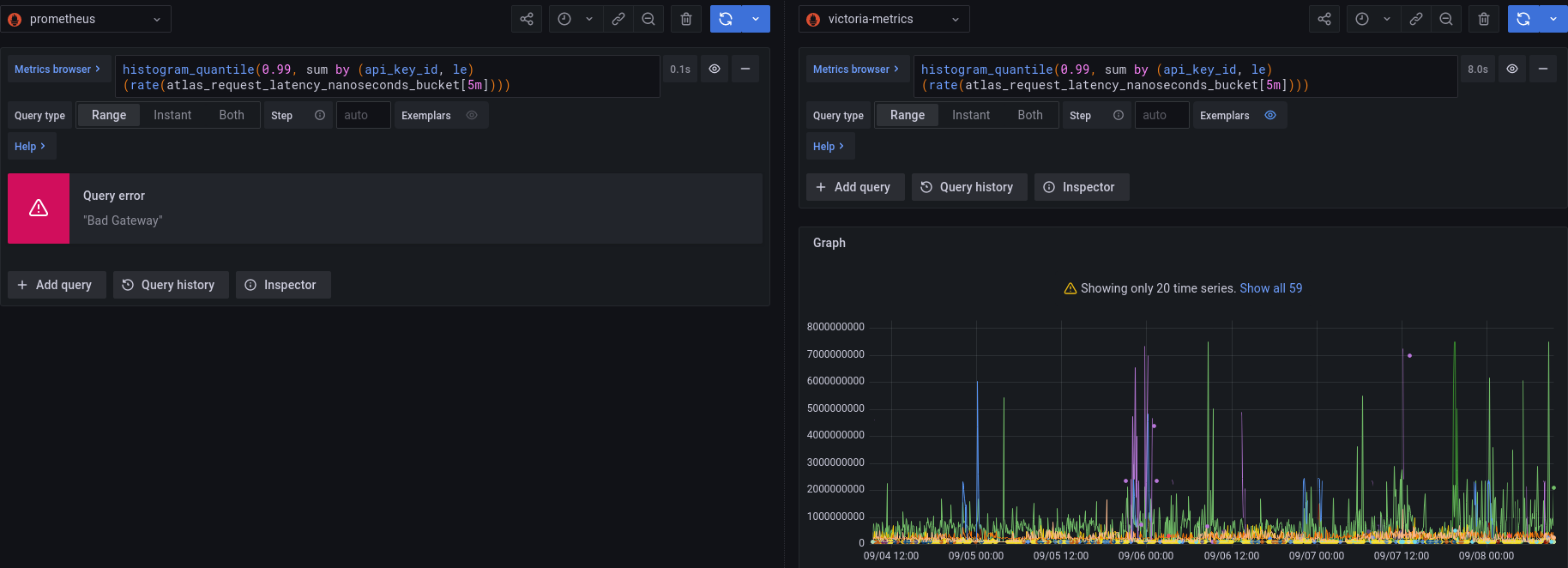Click the Graph panel title
The width and height of the screenshot is (1568, 568).
tap(829, 243)
